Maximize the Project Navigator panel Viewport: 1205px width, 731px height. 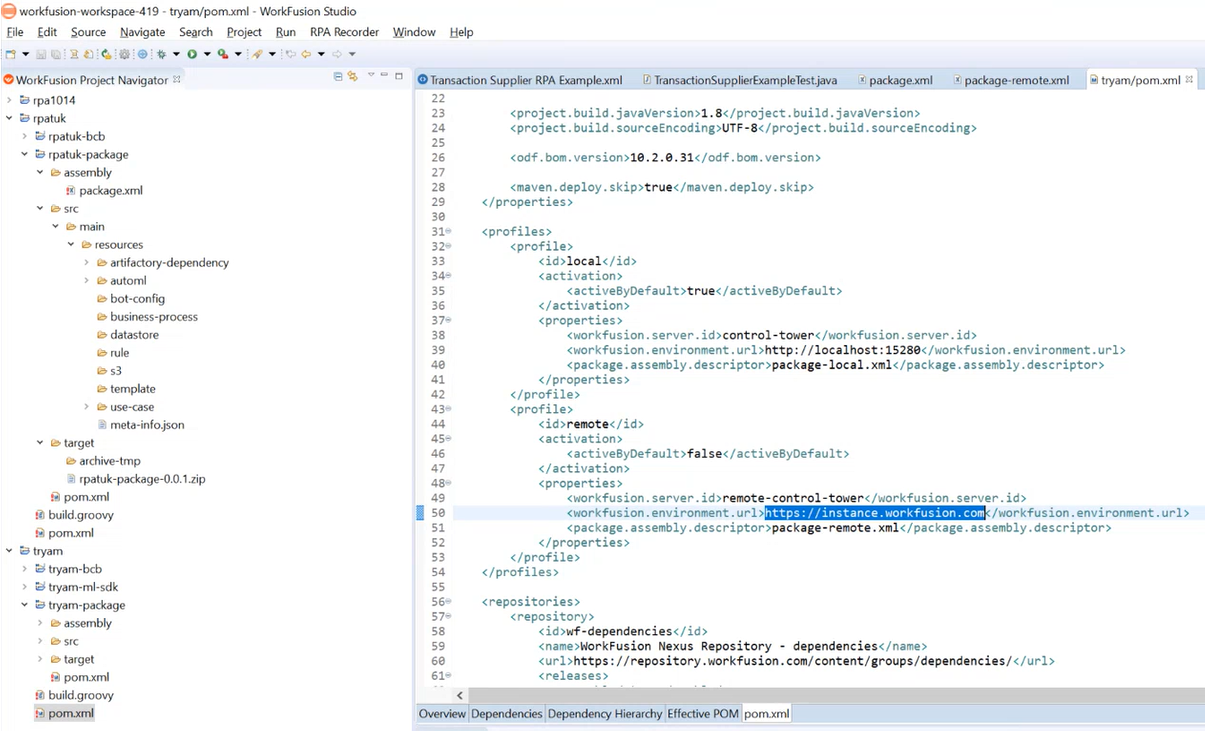(x=399, y=76)
